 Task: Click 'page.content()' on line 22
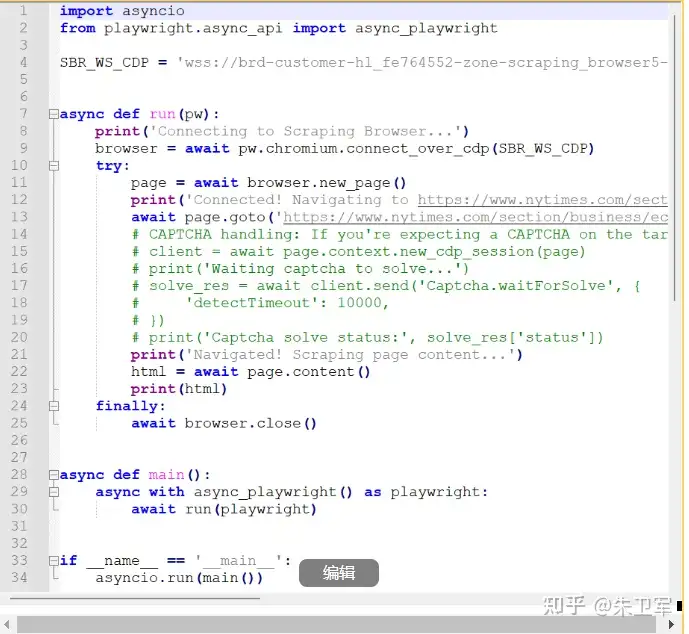[x=309, y=372]
